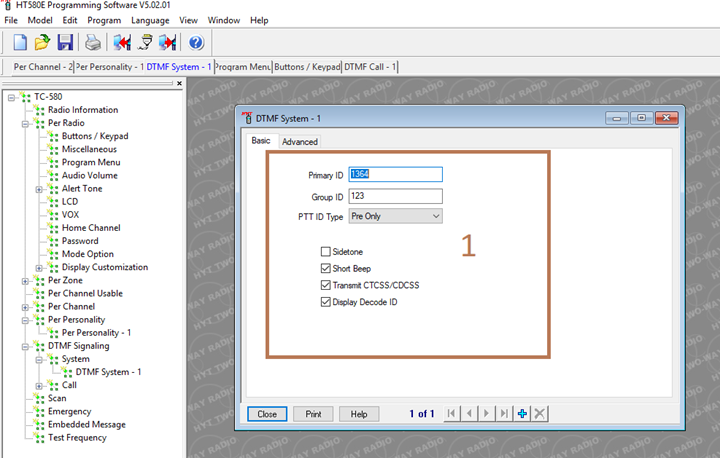720x458 pixels.
Task: Open the Window menu
Action: point(224,20)
